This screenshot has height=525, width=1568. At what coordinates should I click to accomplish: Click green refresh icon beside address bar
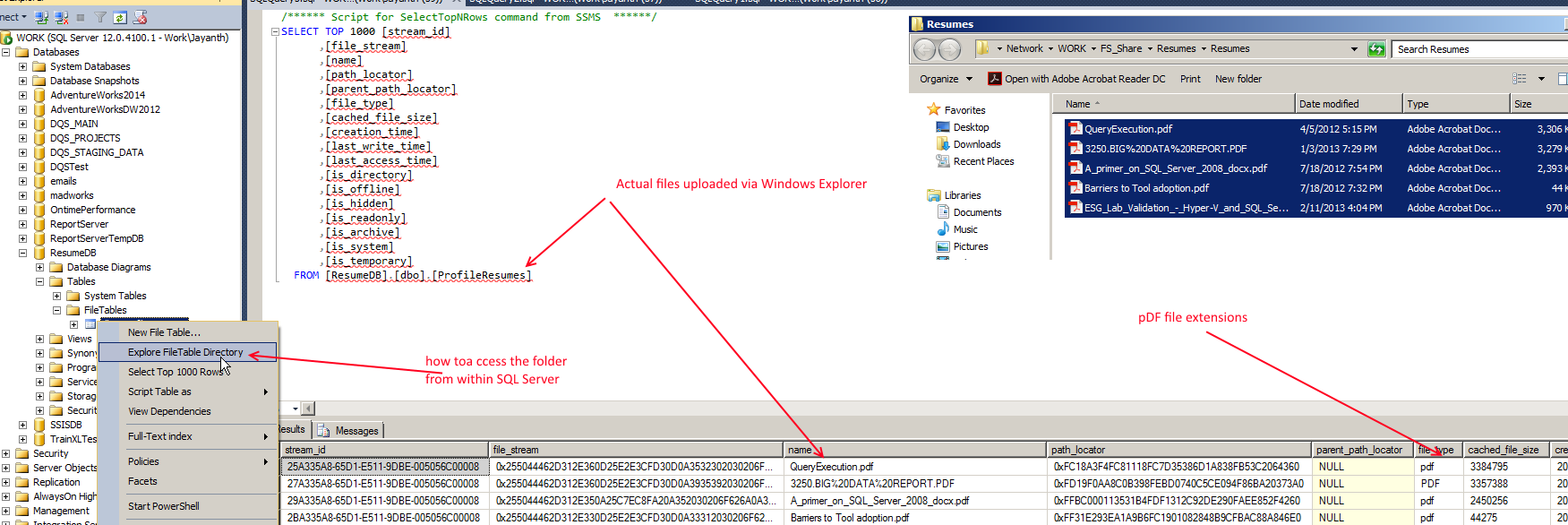(1376, 49)
